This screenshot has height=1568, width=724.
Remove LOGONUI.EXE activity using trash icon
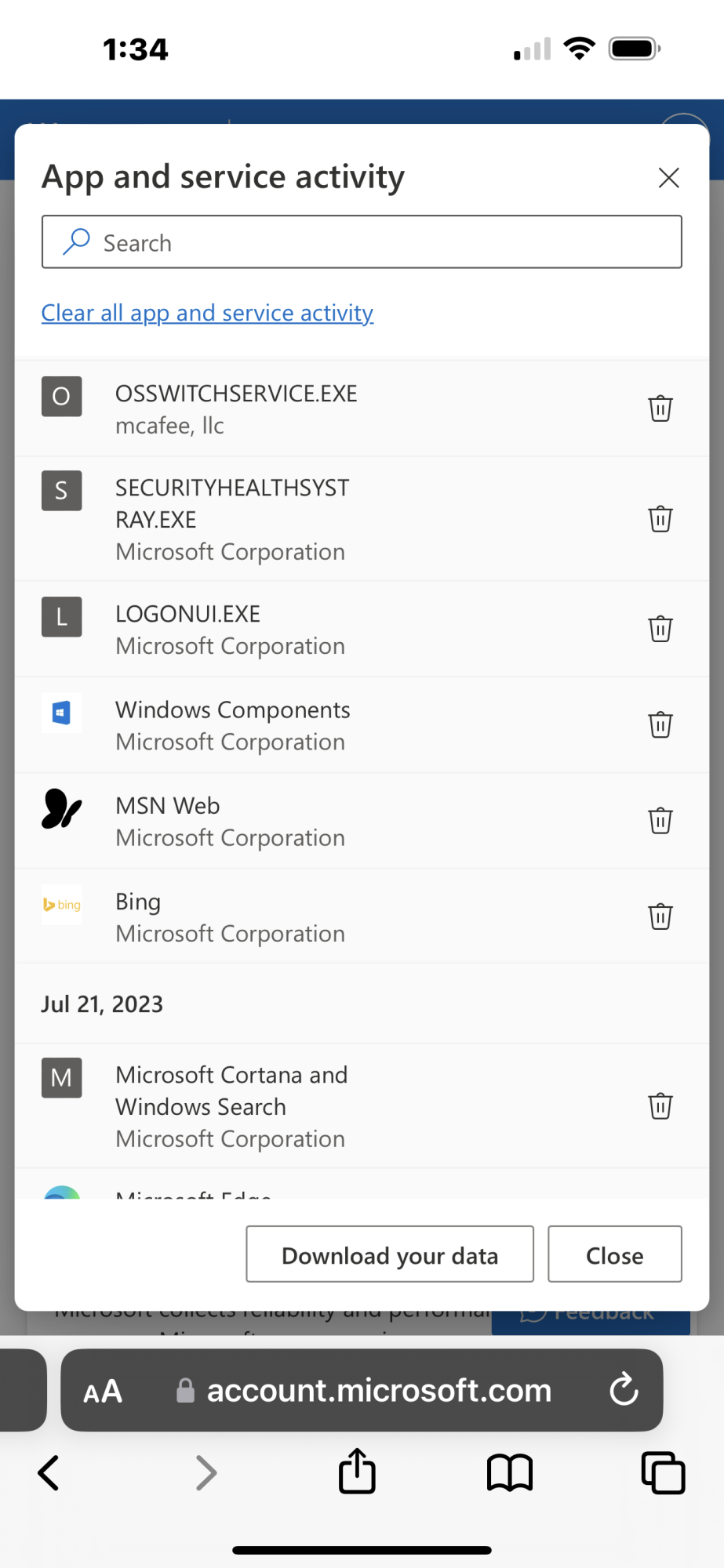660,629
